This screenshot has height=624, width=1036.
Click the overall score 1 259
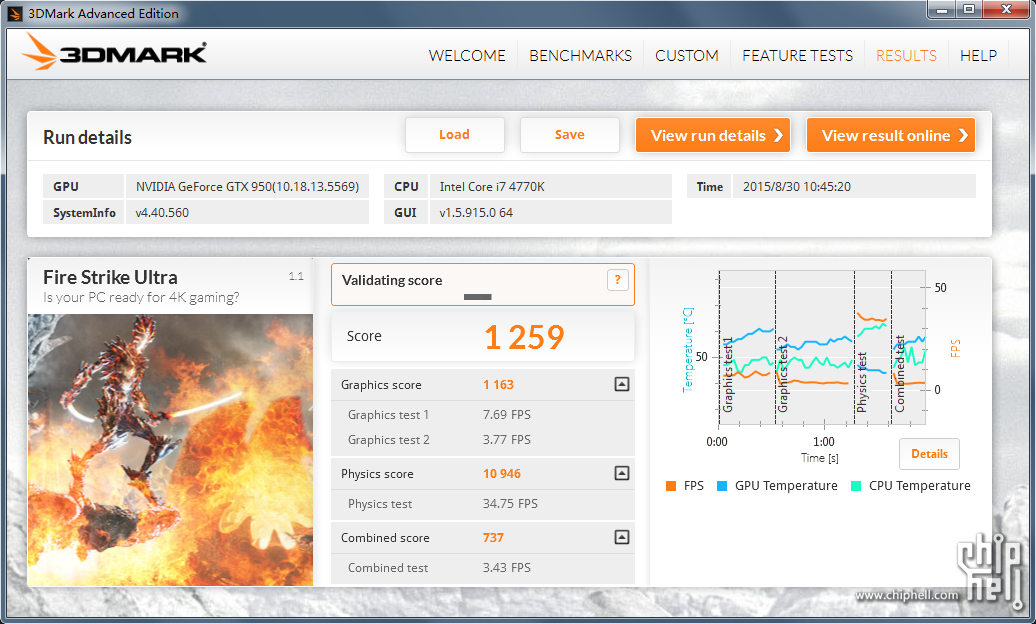pos(525,337)
